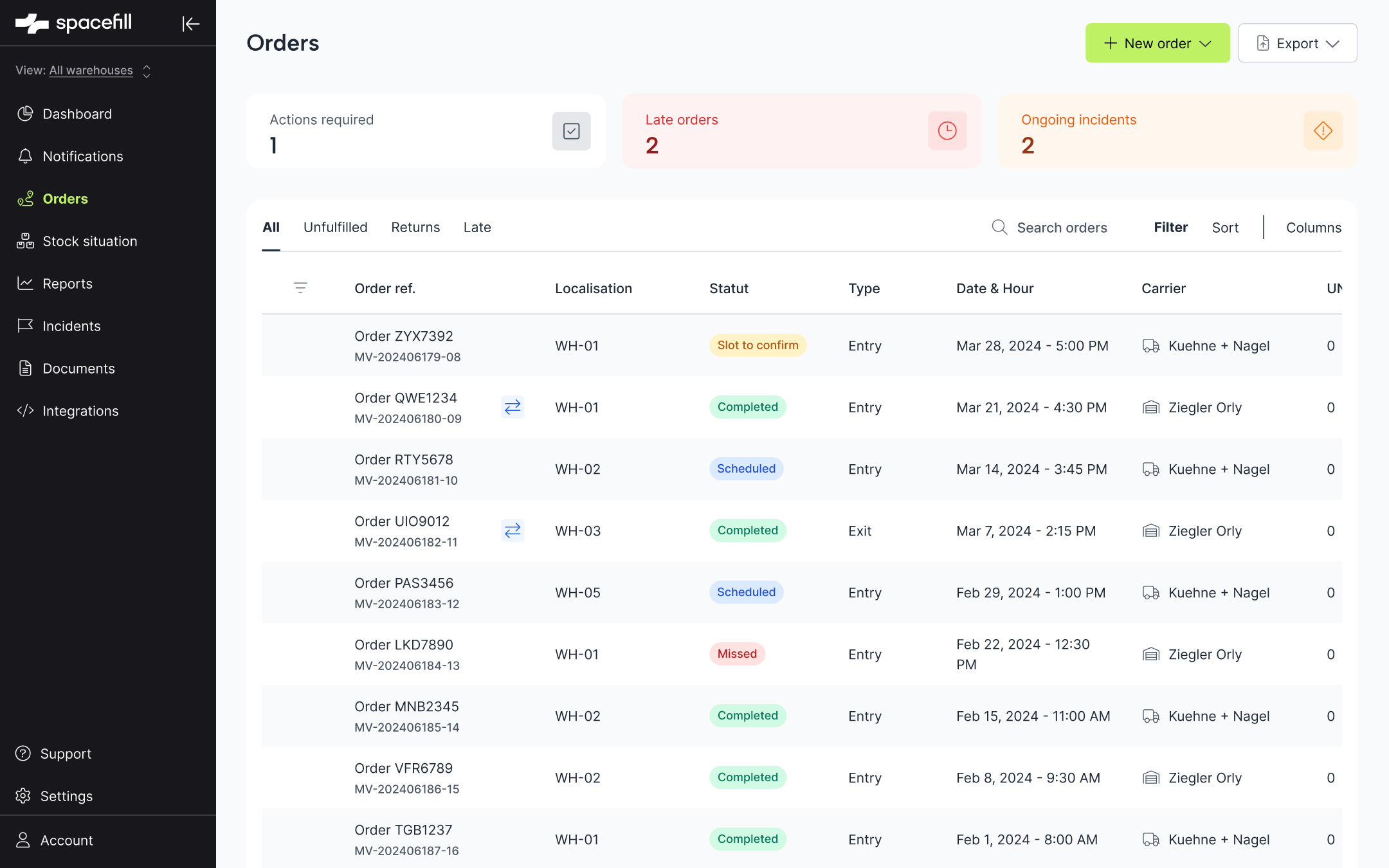This screenshot has height=868, width=1389.
Task: Click Scheduled badge for Order RTY5678
Action: pyautogui.click(x=746, y=469)
